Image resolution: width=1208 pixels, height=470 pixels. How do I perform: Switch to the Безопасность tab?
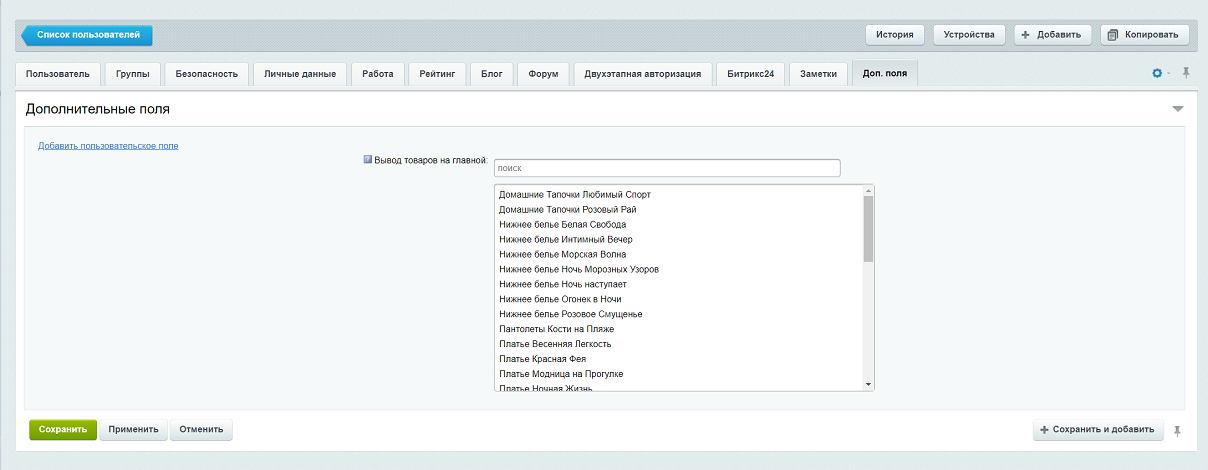point(206,74)
